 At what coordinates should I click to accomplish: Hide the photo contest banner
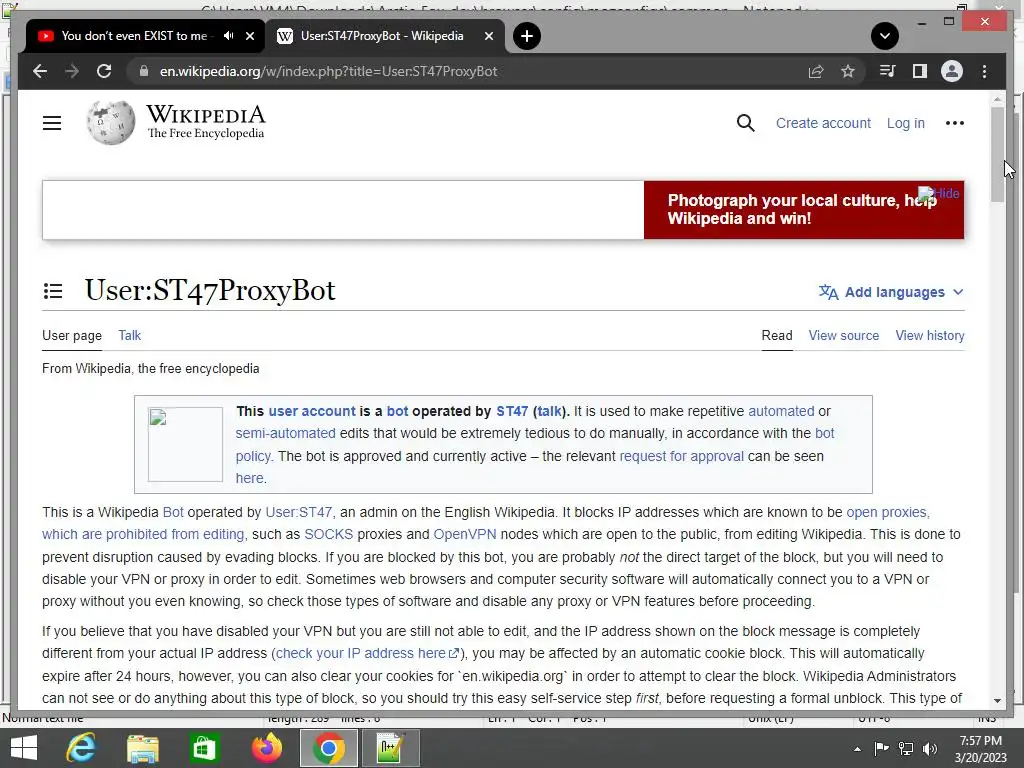click(x=939, y=193)
